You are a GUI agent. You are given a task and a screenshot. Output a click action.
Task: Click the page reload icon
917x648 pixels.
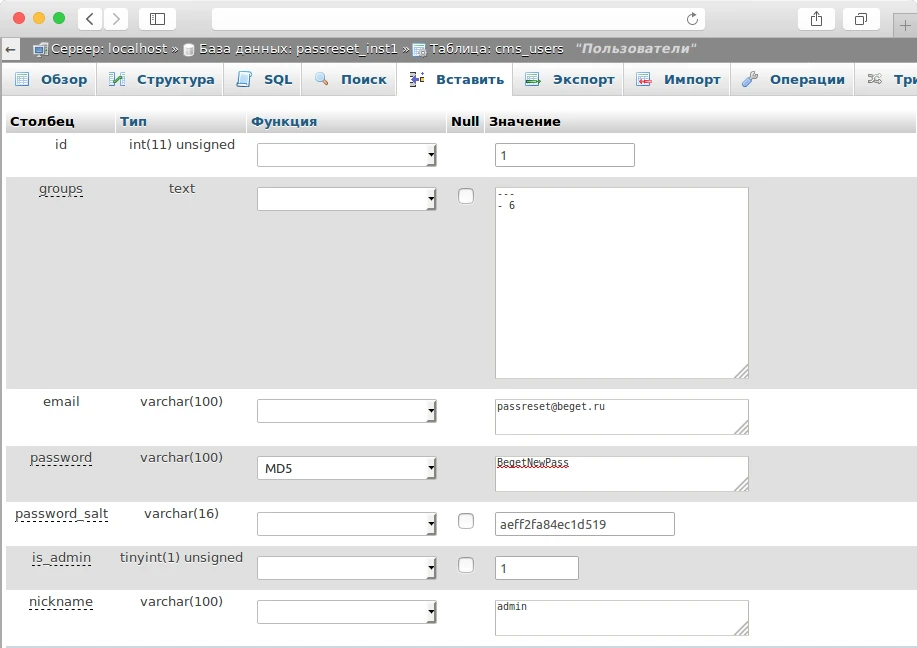coord(692,19)
